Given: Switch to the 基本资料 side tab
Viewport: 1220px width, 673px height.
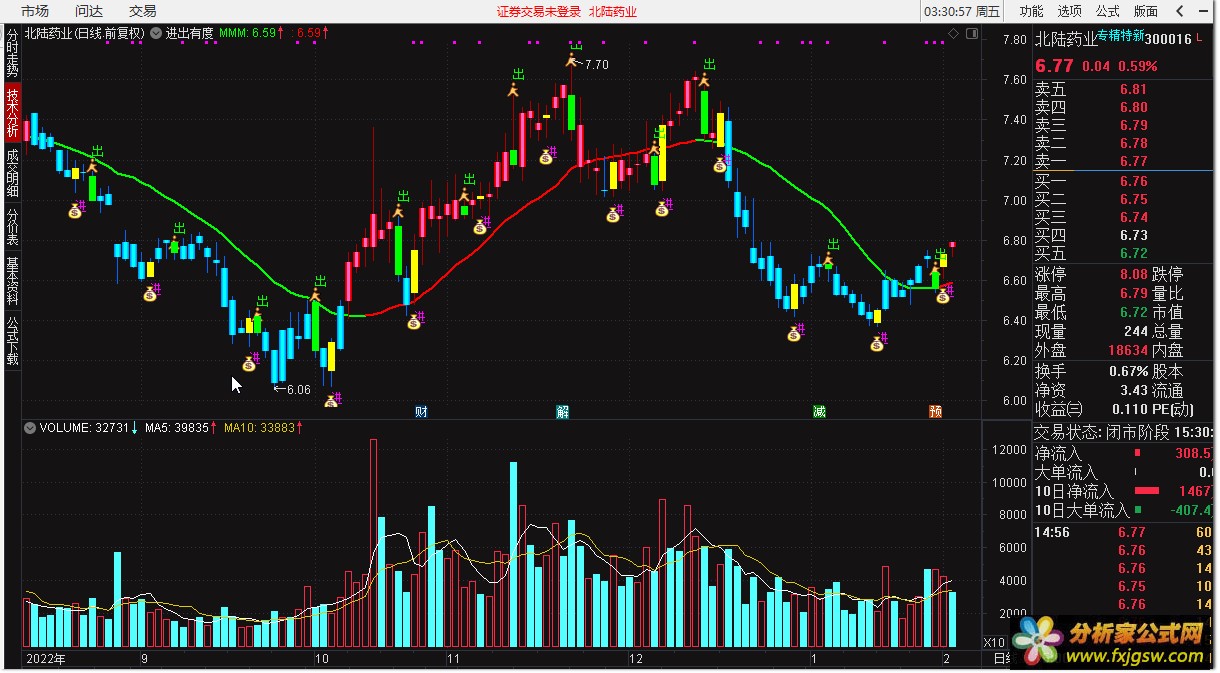Looking at the screenshot, I should pos(12,281).
